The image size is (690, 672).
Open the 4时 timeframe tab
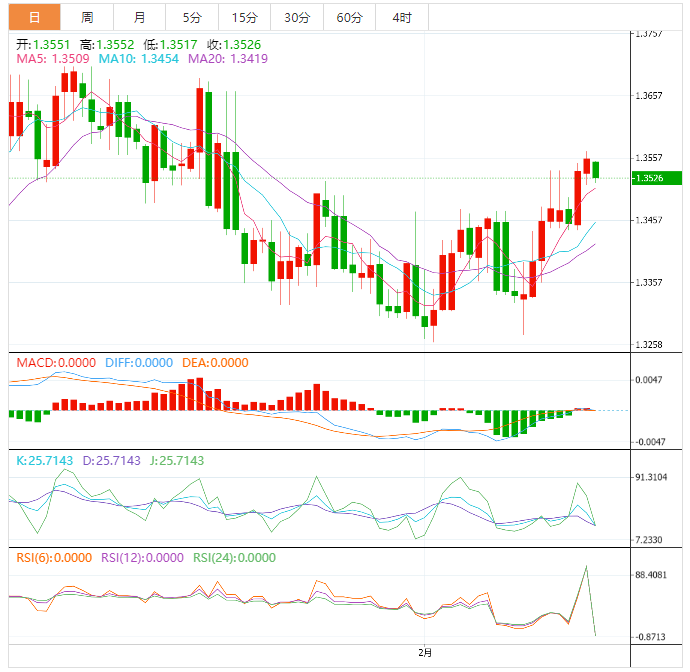point(402,17)
